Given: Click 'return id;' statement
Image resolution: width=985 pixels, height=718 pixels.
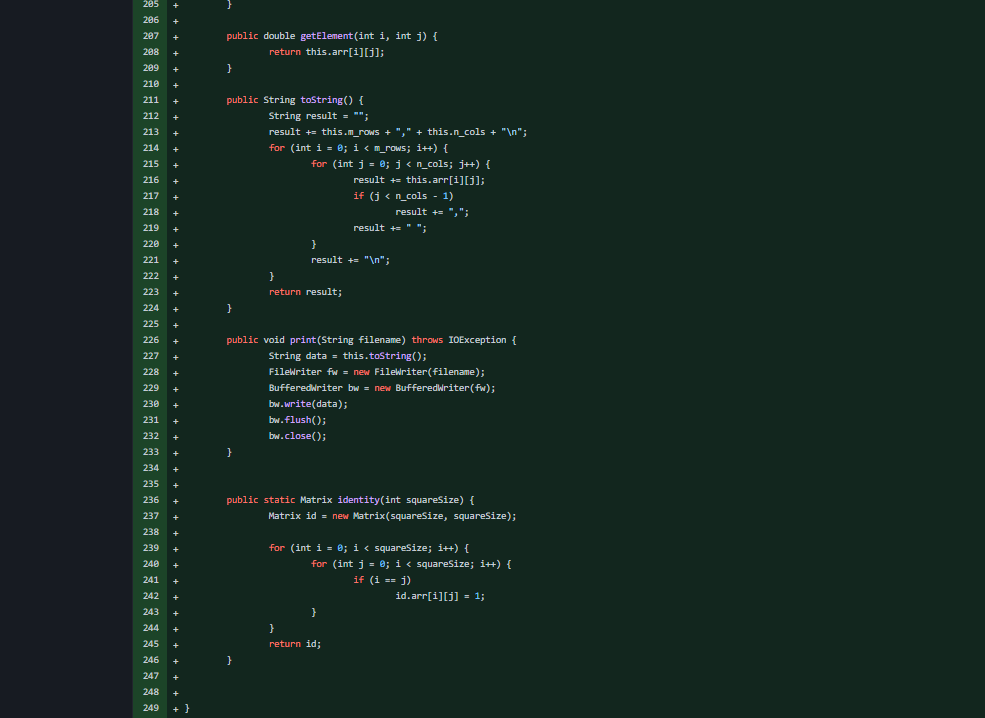Looking at the screenshot, I should point(295,644).
